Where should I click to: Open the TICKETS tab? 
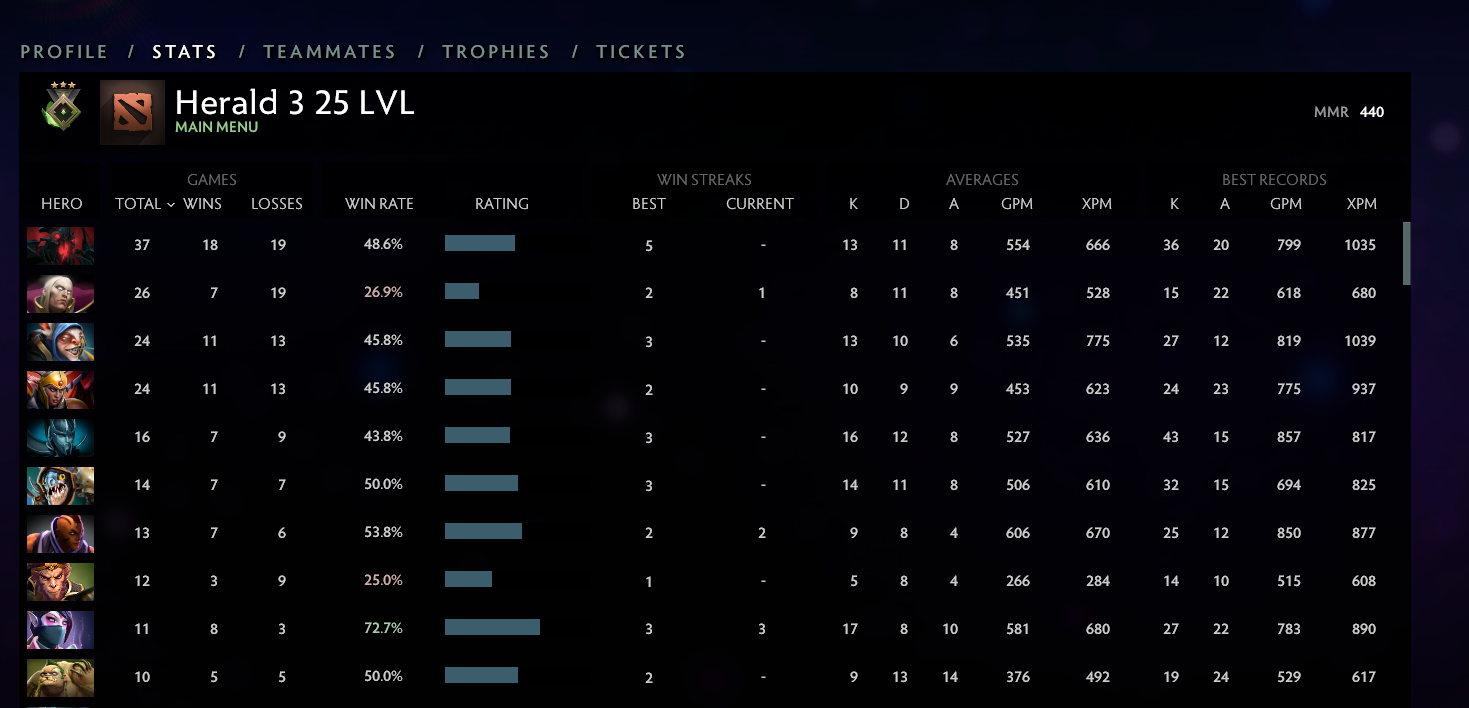tap(641, 51)
